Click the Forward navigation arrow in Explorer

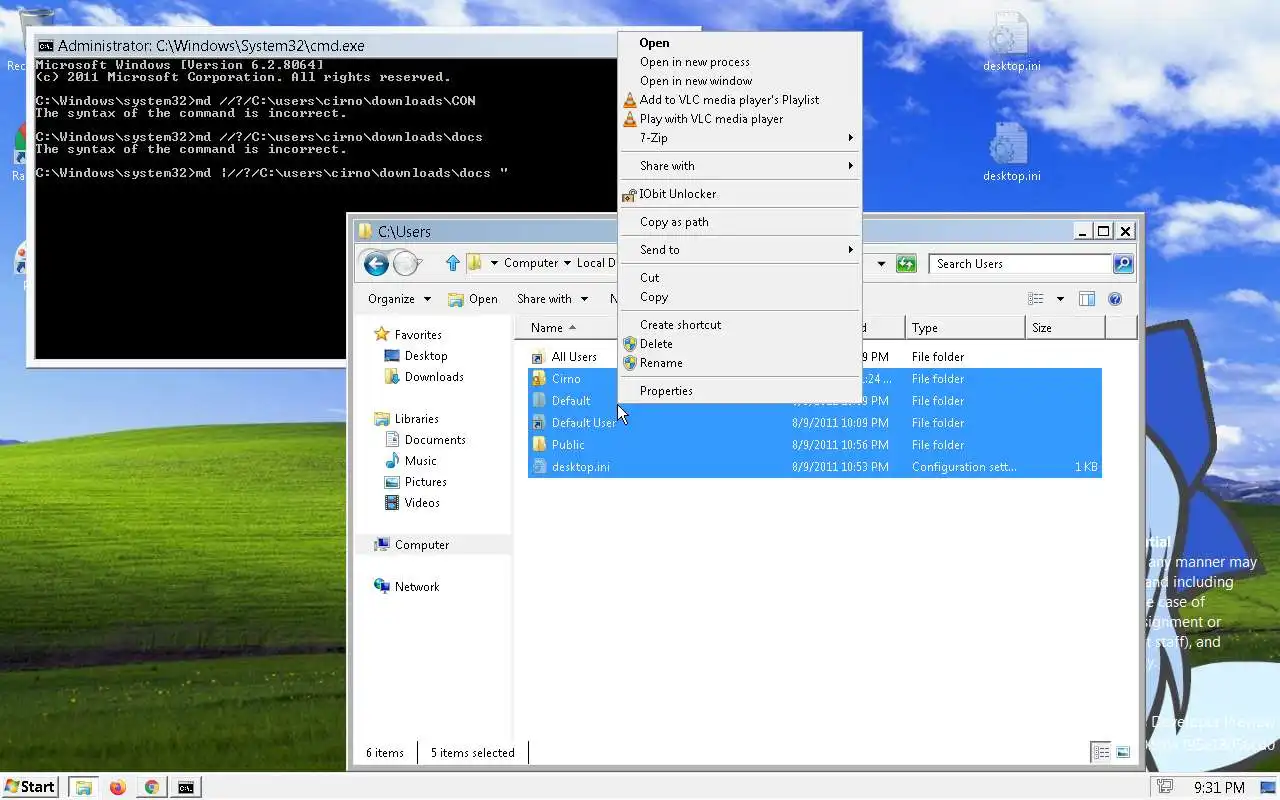point(405,264)
